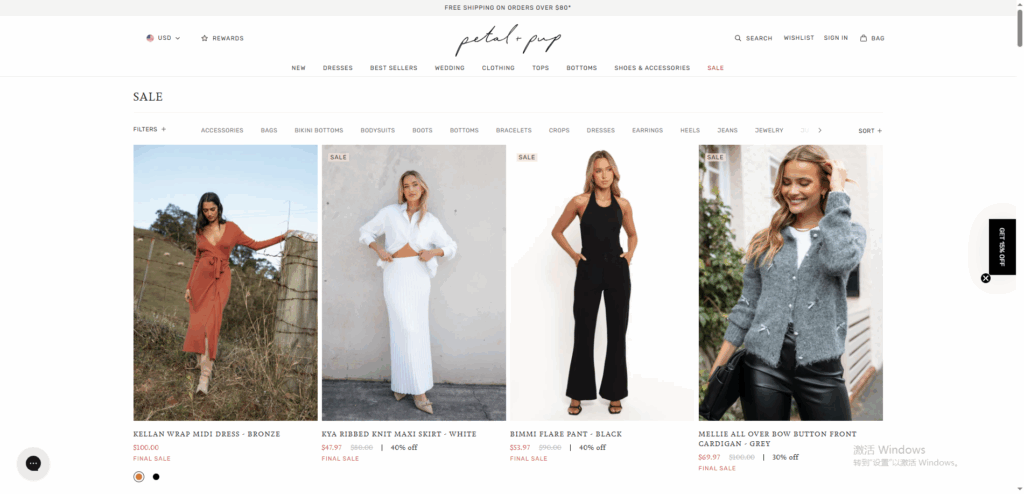Open the USD currency dropdown
The height and width of the screenshot is (494, 1024).
pyautogui.click(x=163, y=38)
